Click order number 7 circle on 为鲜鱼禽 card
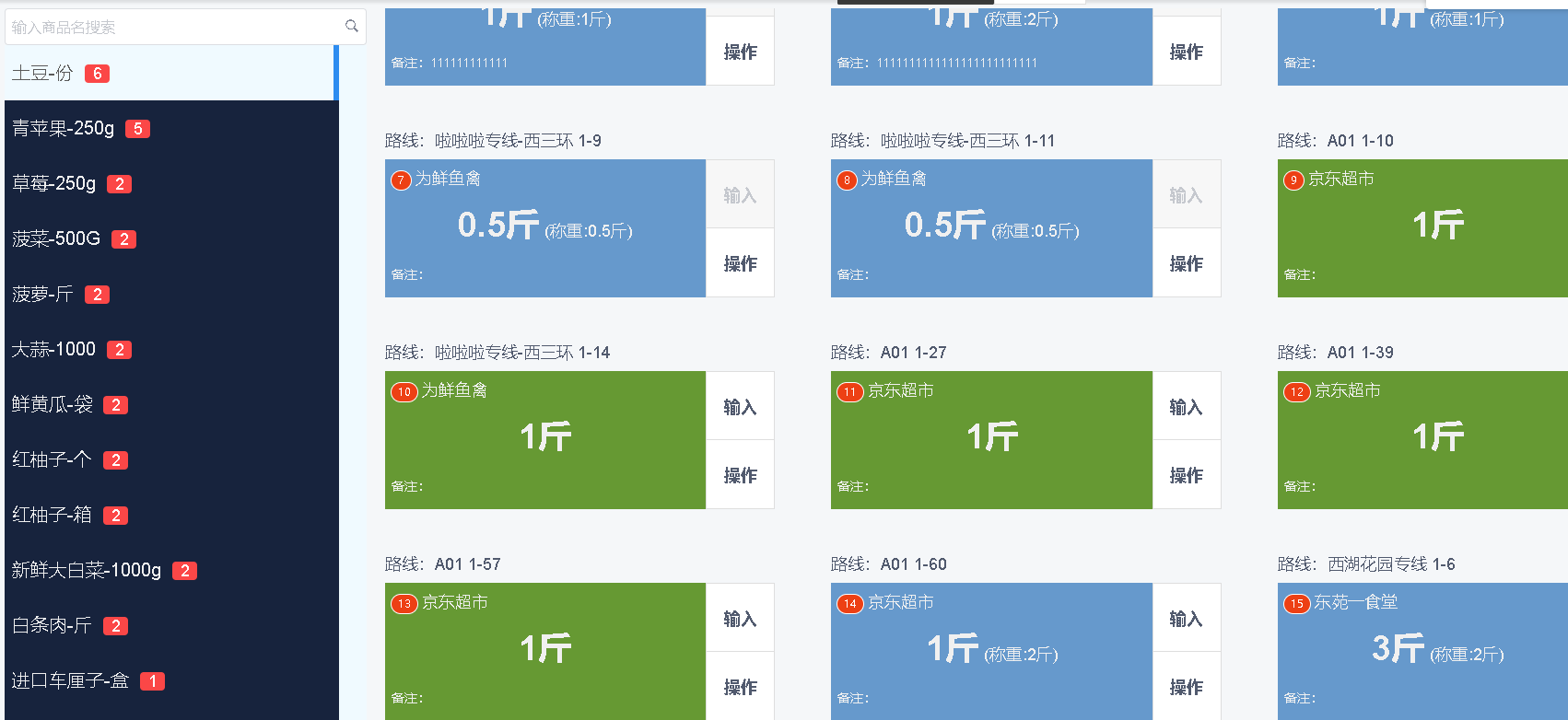The width and height of the screenshot is (1568, 720). 401,180
